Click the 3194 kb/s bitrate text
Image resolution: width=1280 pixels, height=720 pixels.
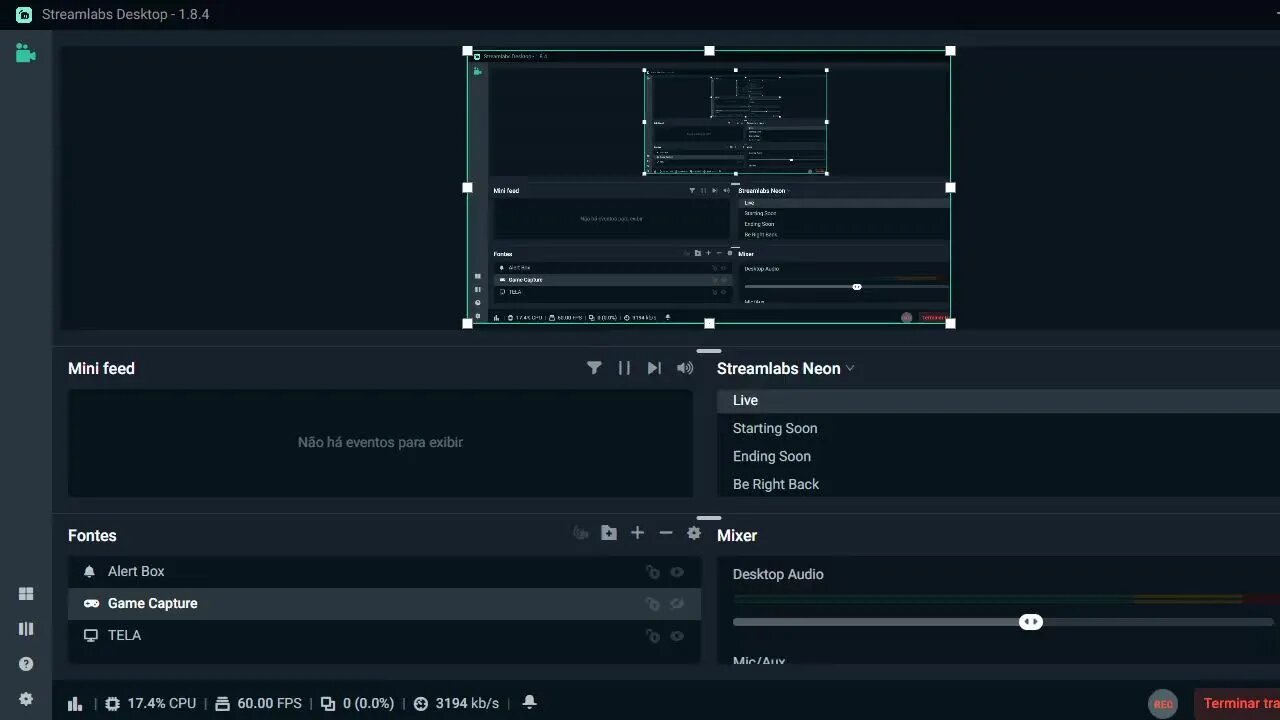(467, 703)
